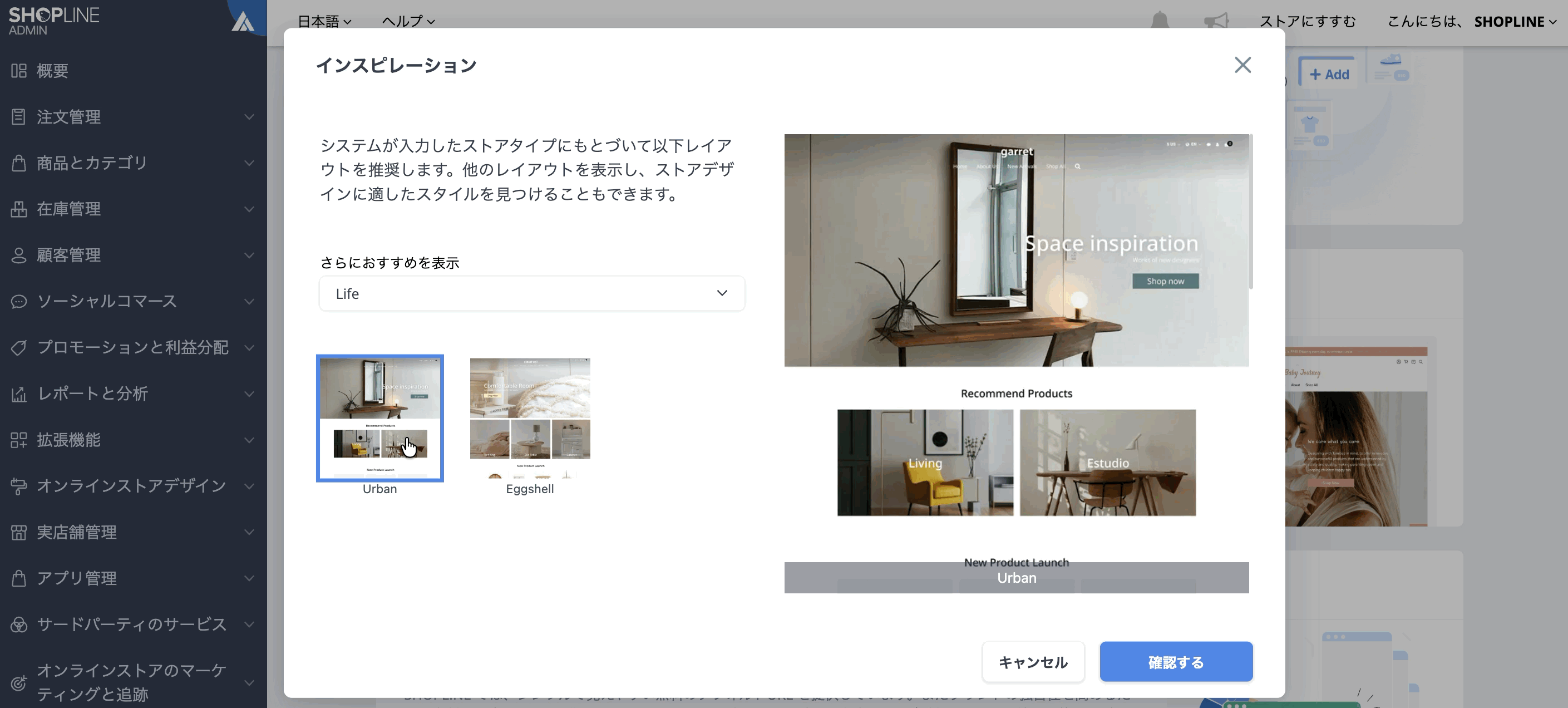The width and height of the screenshot is (1568, 708).
Task: Click the Baby Journey theme preview behind dialog
Action: [1356, 436]
